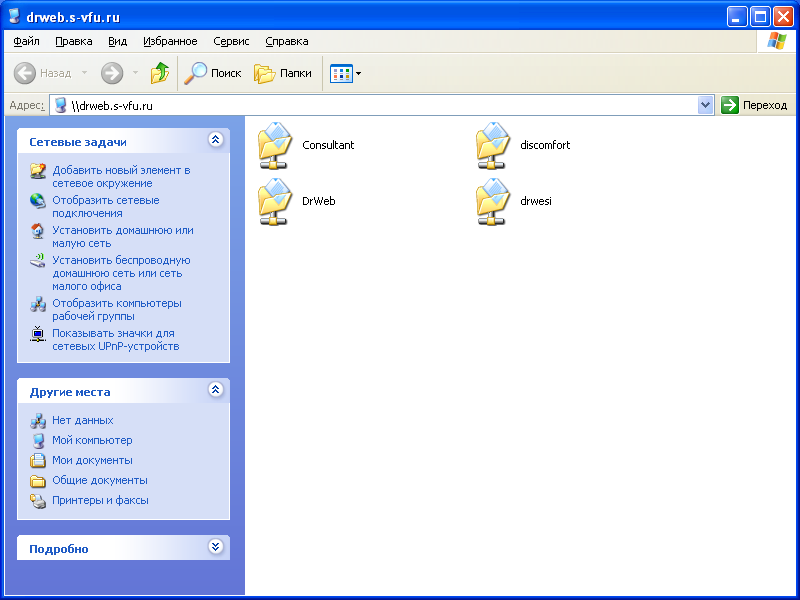The height and width of the screenshot is (600, 800).
Task: Click Установить домашнюю или малую сеть link
Action: [123, 237]
